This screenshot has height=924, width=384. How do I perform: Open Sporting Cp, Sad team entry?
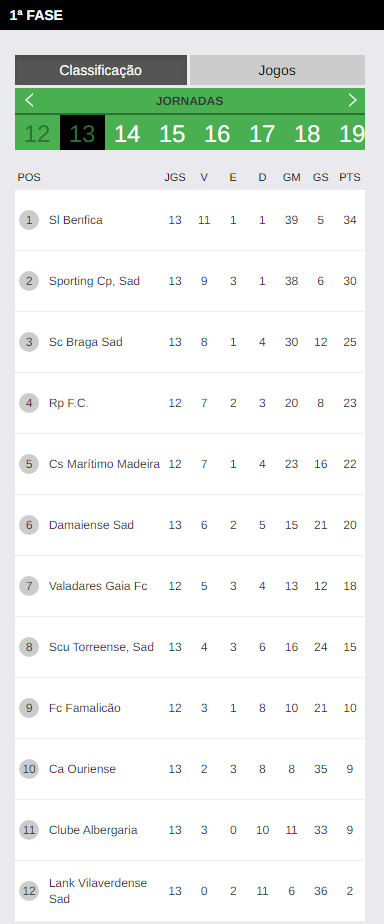[190, 281]
